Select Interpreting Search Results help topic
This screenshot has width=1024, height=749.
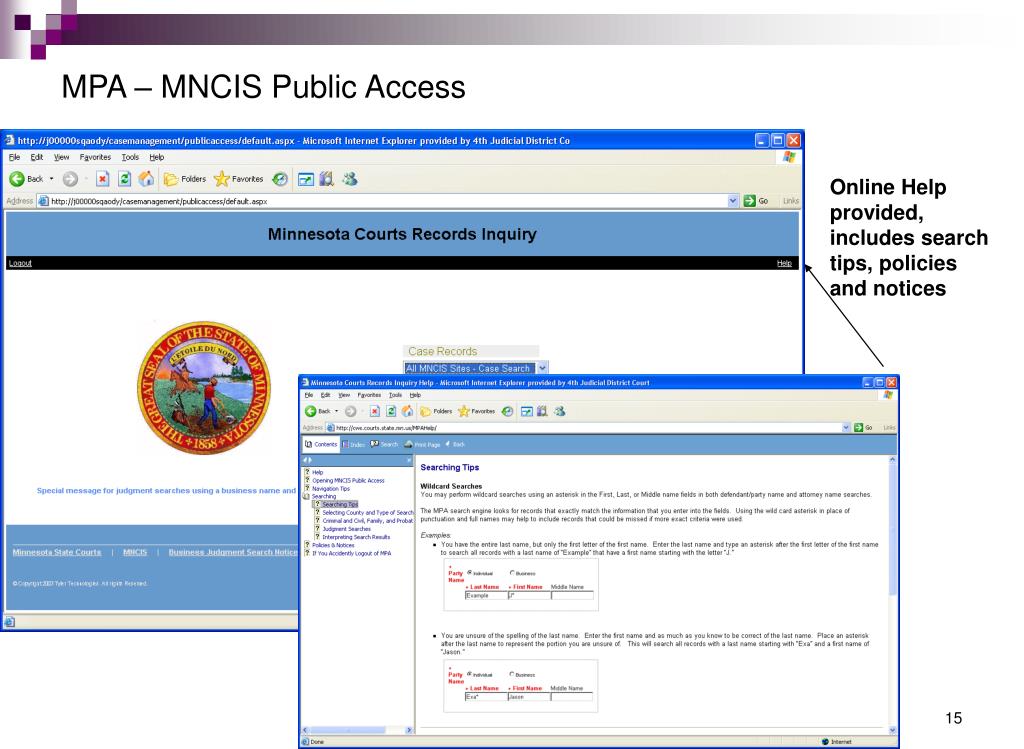(356, 537)
